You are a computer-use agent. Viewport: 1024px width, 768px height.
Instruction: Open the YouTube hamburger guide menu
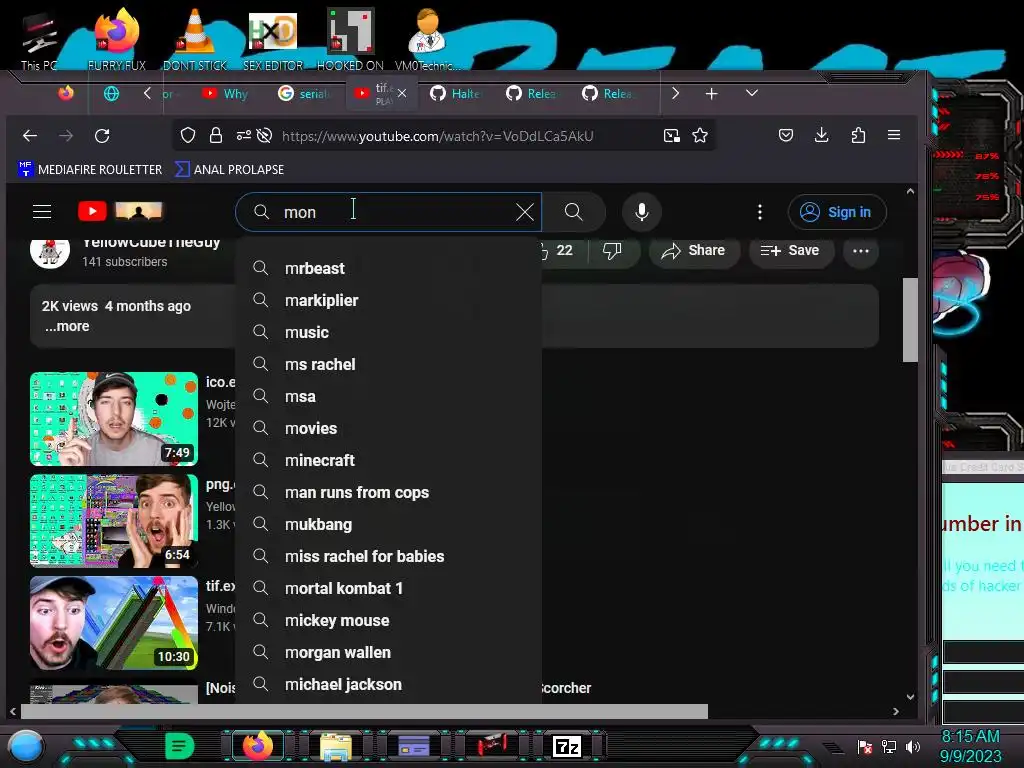pos(42,212)
